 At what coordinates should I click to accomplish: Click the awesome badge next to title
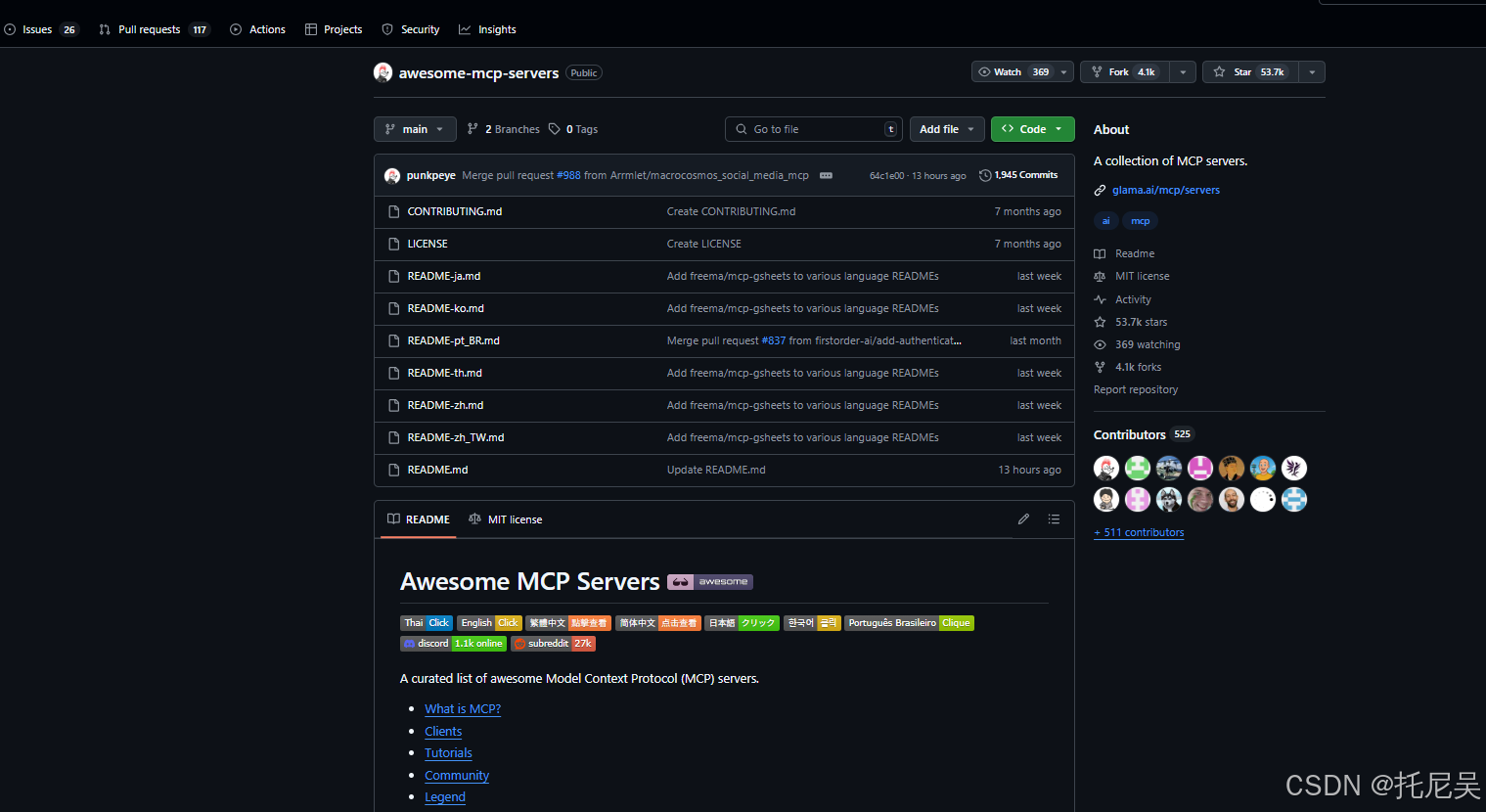tap(710, 582)
